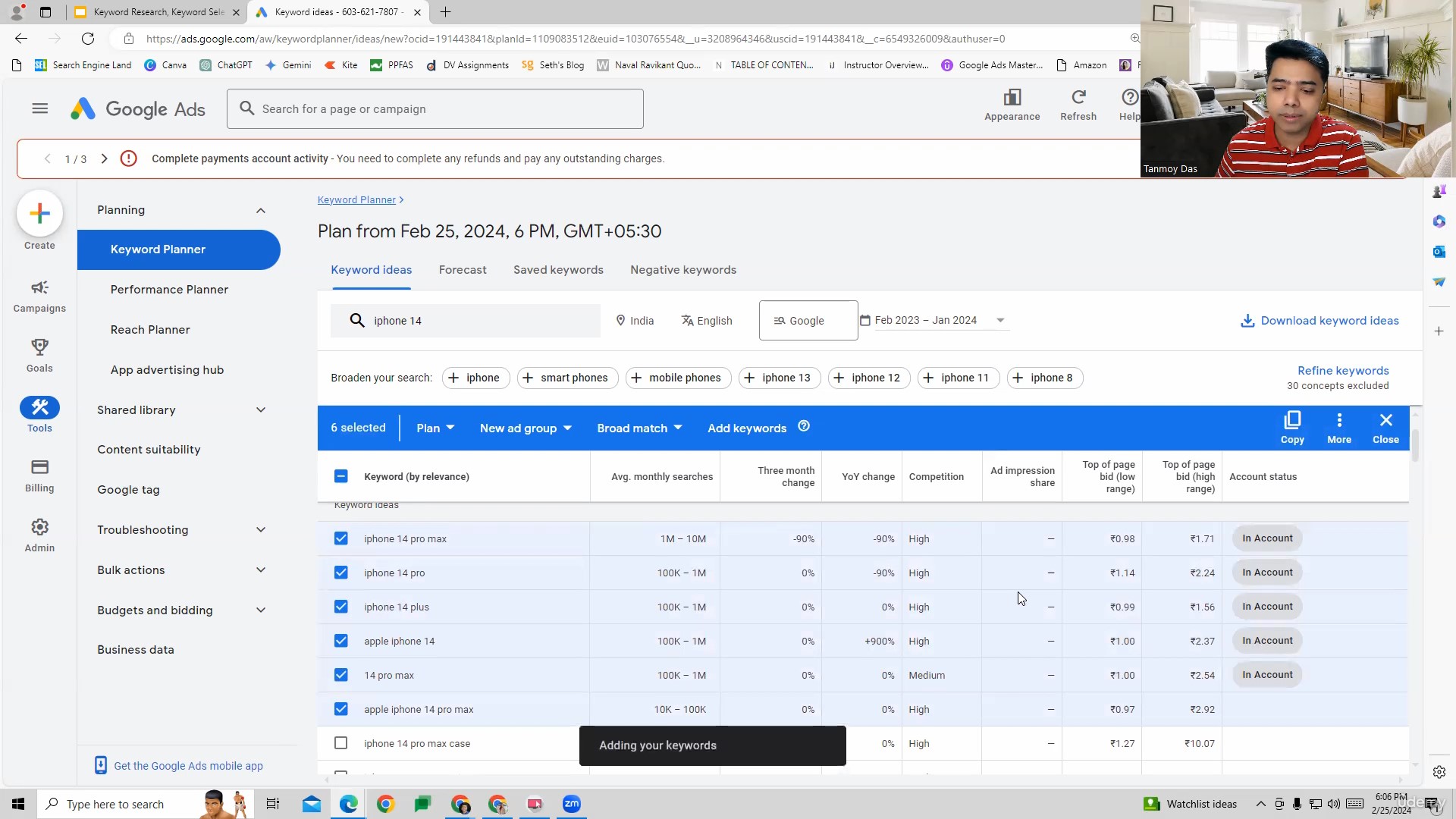Toggle the select-all keywords header checkbox
Image resolution: width=1456 pixels, height=819 pixels.
[x=341, y=476]
